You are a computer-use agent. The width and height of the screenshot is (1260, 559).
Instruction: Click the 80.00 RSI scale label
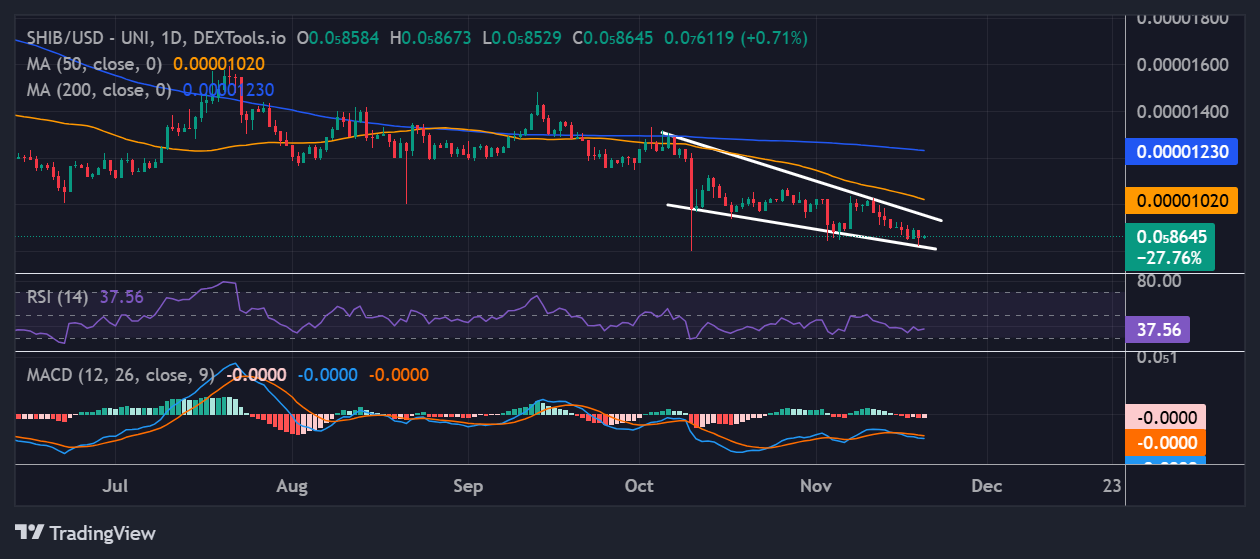point(1159,281)
